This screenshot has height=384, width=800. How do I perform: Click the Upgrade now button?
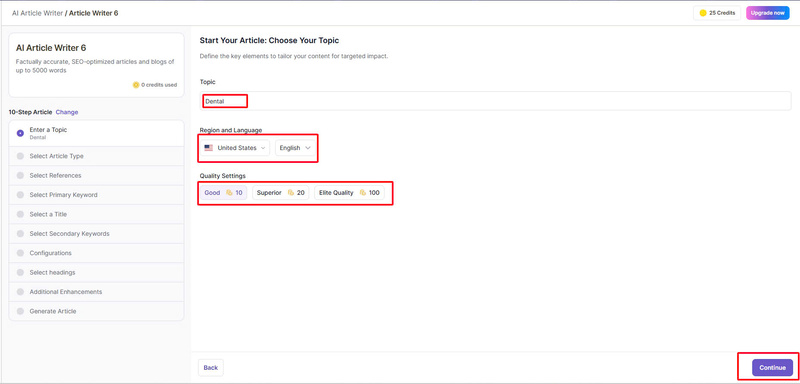point(767,13)
